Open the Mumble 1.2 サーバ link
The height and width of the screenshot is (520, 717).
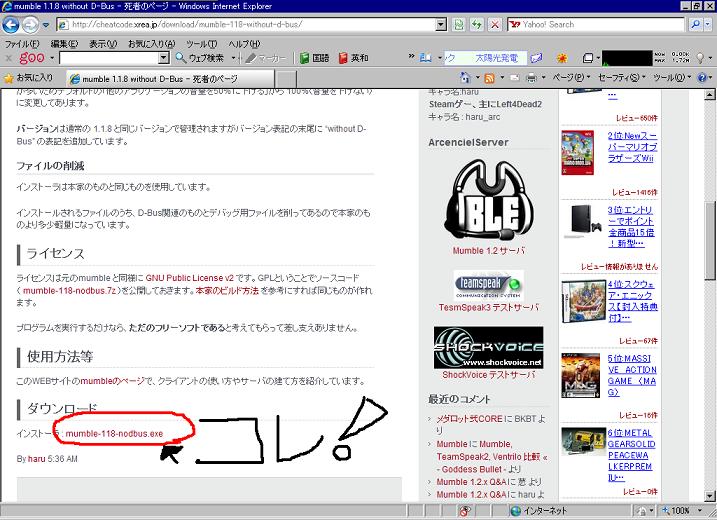[x=488, y=251]
